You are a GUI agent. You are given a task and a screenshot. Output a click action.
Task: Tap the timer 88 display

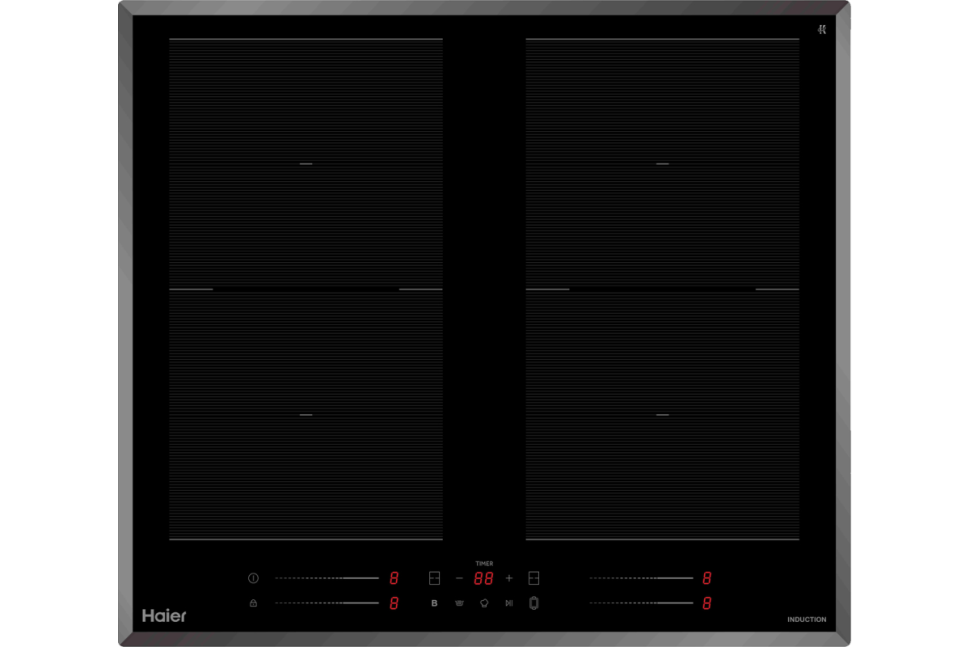[x=484, y=579]
